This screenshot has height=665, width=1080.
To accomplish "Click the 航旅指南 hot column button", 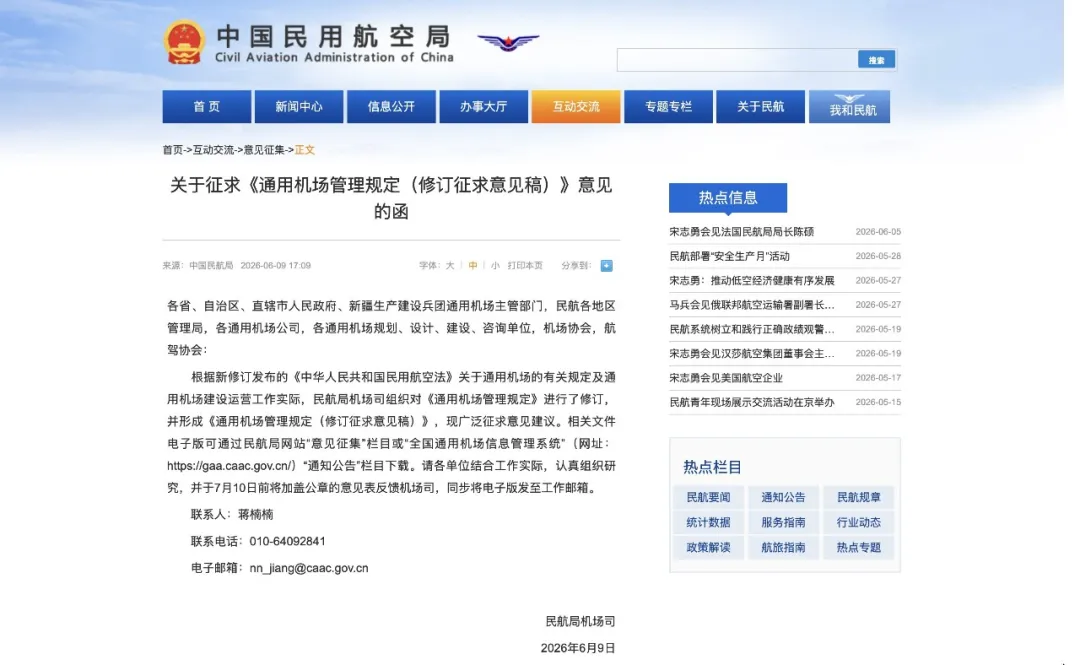I will pyautogui.click(x=783, y=547).
